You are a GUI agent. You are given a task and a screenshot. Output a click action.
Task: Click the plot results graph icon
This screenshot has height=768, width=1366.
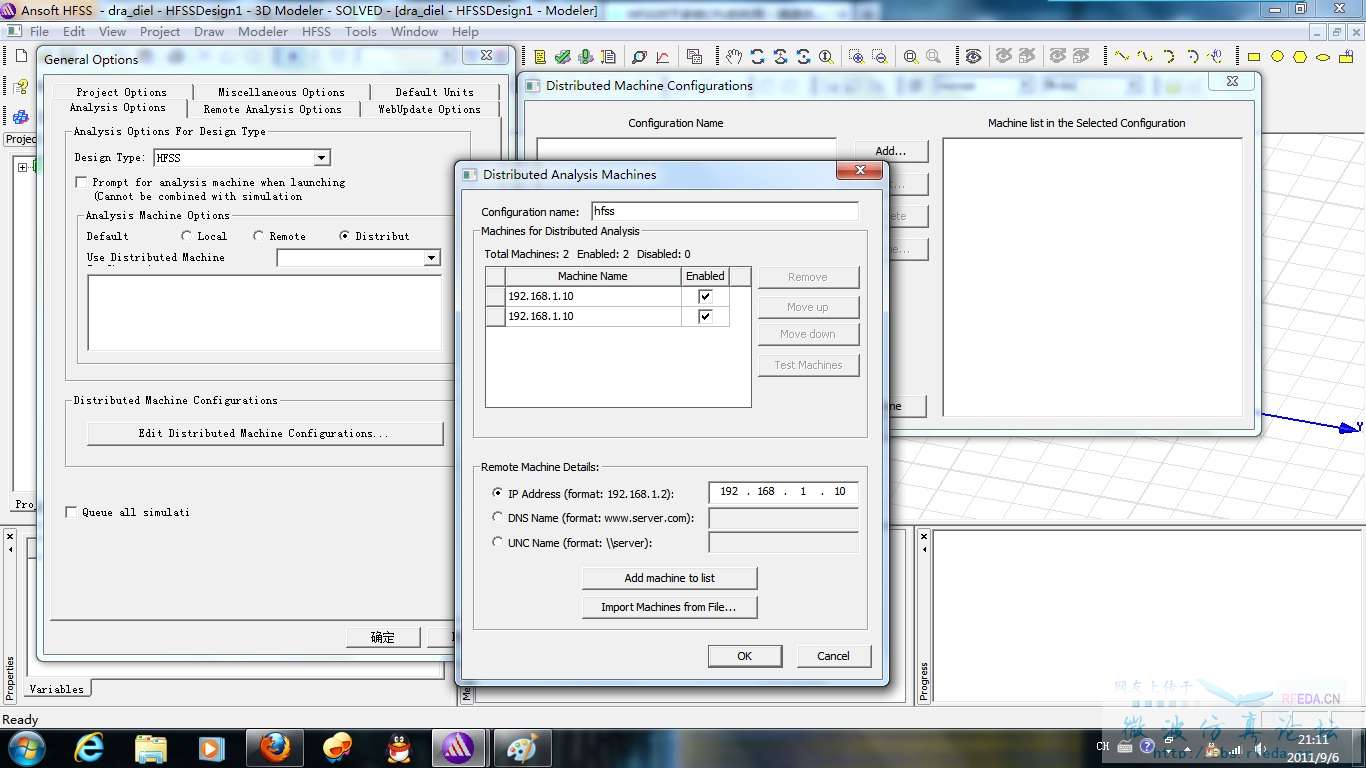662,56
